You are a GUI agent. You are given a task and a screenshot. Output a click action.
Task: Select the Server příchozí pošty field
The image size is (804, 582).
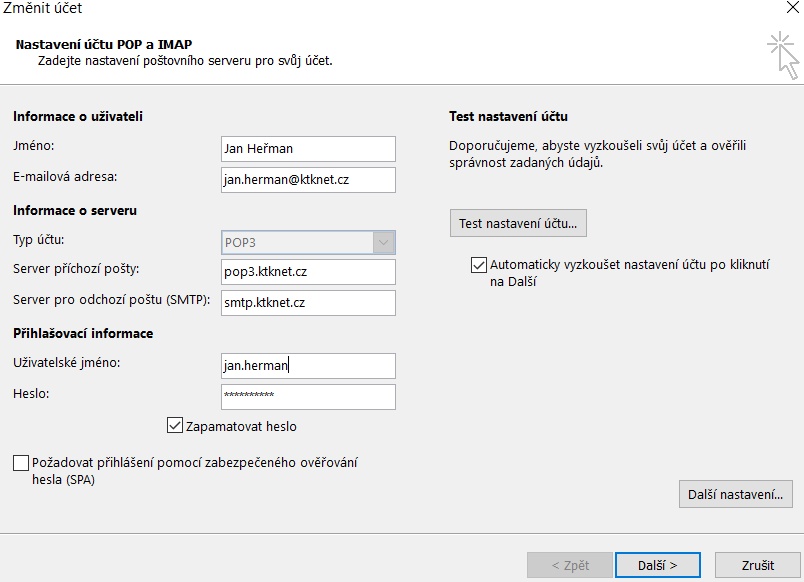(x=308, y=272)
